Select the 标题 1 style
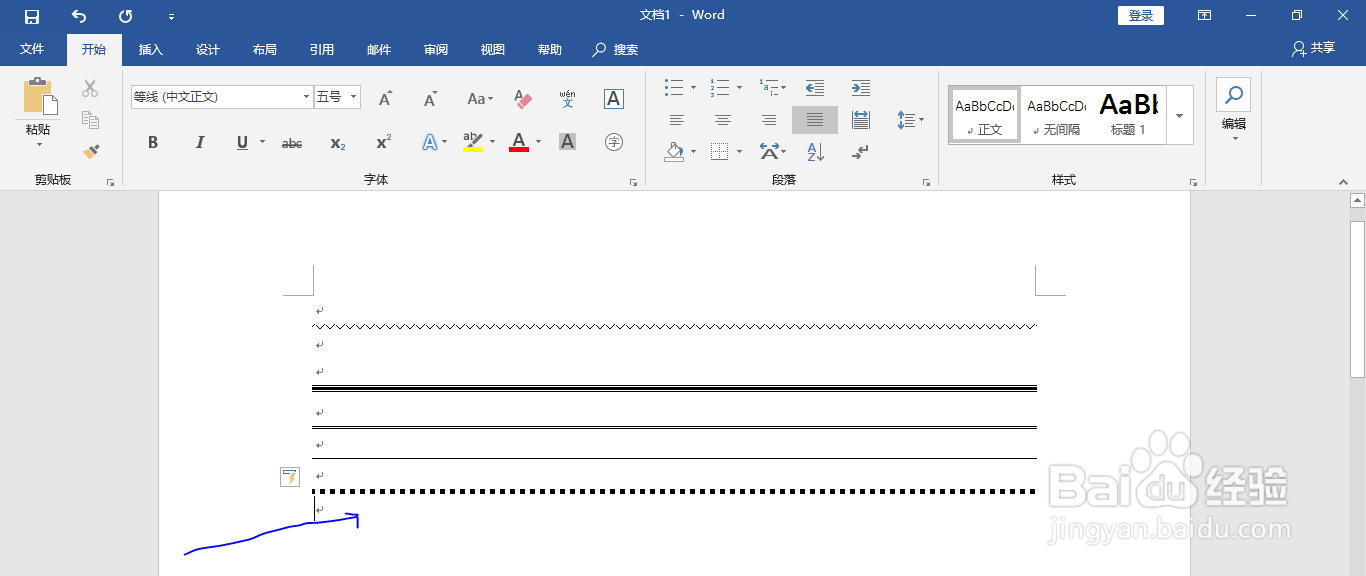The height and width of the screenshot is (576, 1366). pos(1128,113)
